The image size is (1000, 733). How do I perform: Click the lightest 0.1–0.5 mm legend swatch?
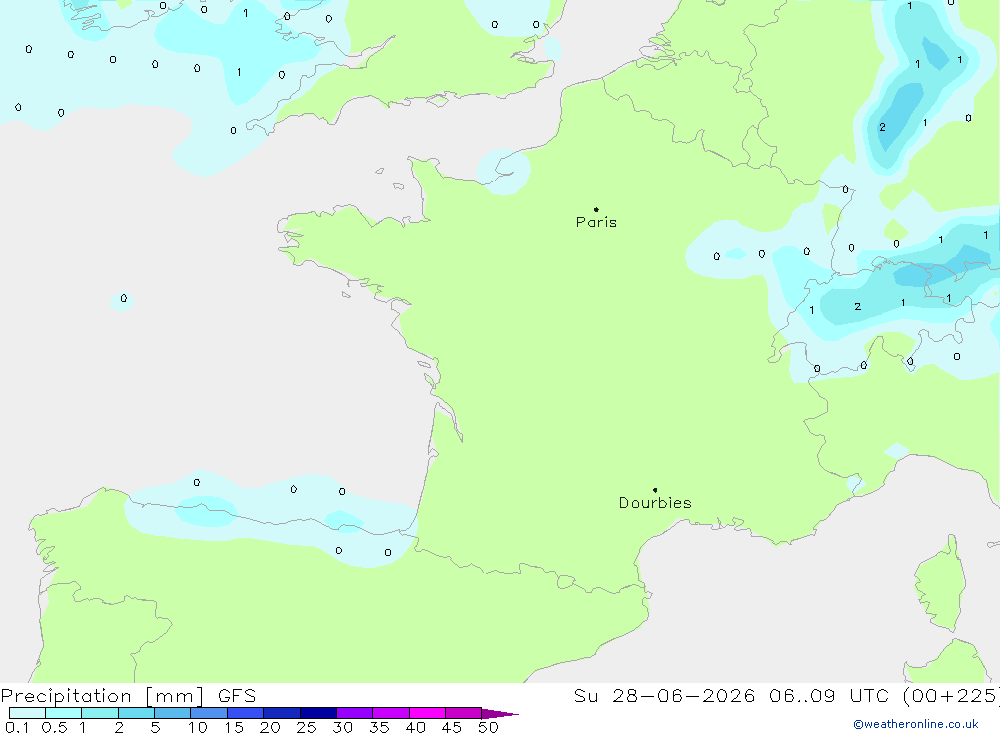[x=27, y=713]
